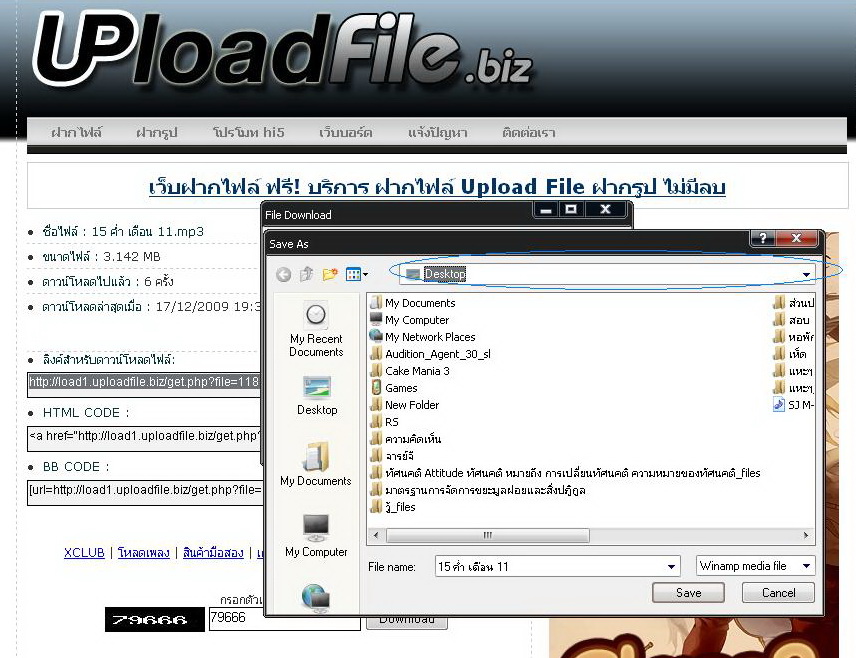Select the Cake Mania 3 folder
Viewport: 856px width, 658px height.
point(409,371)
